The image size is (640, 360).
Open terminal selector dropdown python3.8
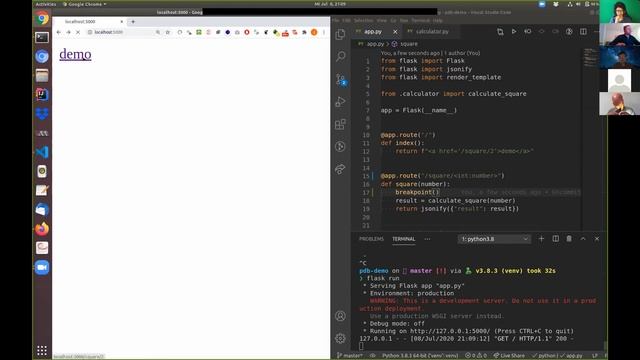[494, 239]
